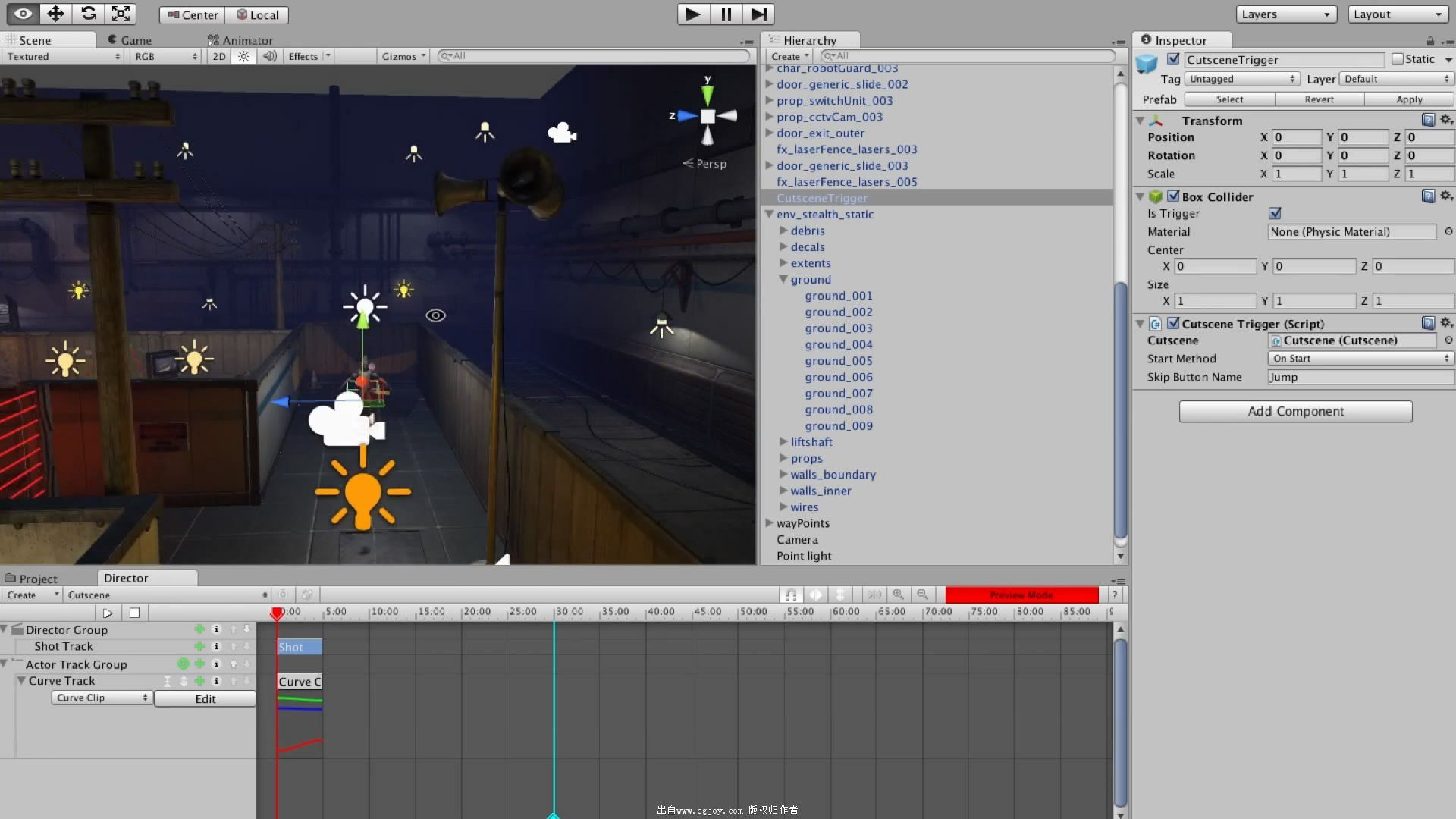Open Transform component help book icon

point(1428,120)
